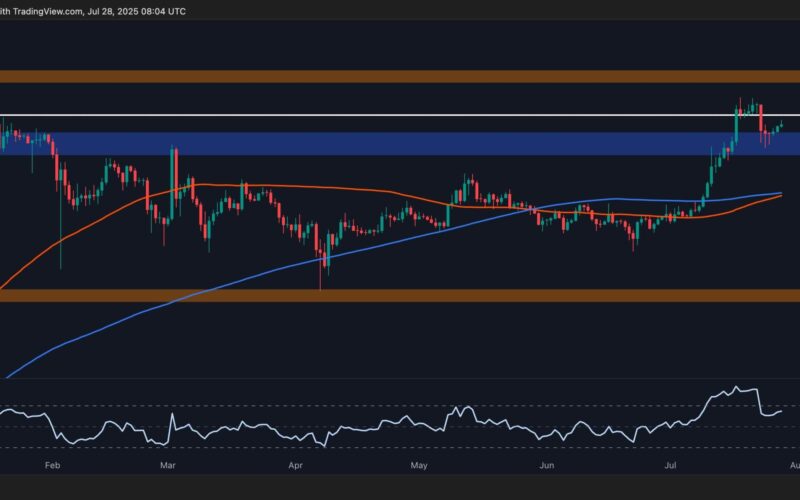
Task: Click the RSI peak in mid-July
Action: click(739, 388)
